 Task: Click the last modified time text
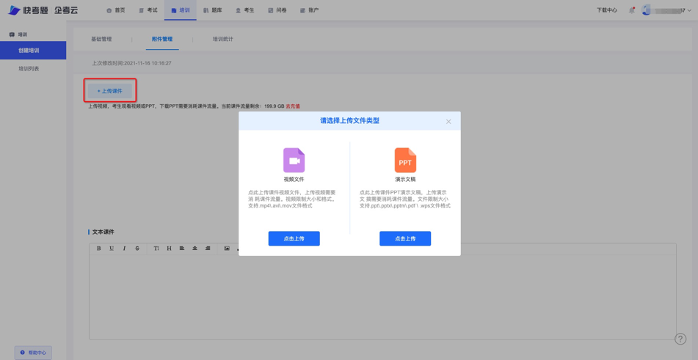click(x=132, y=63)
